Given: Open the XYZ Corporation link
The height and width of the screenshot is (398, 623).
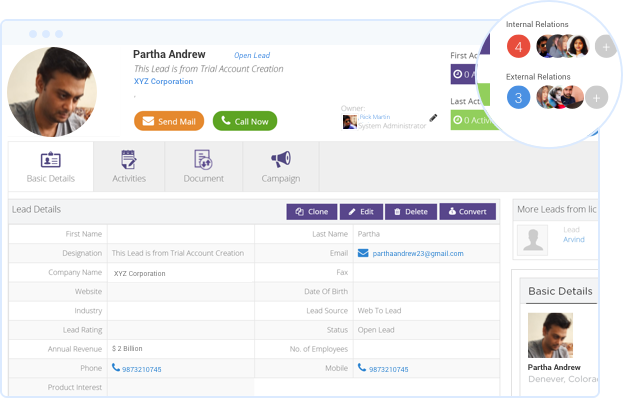Looking at the screenshot, I should pyautogui.click(x=163, y=81).
